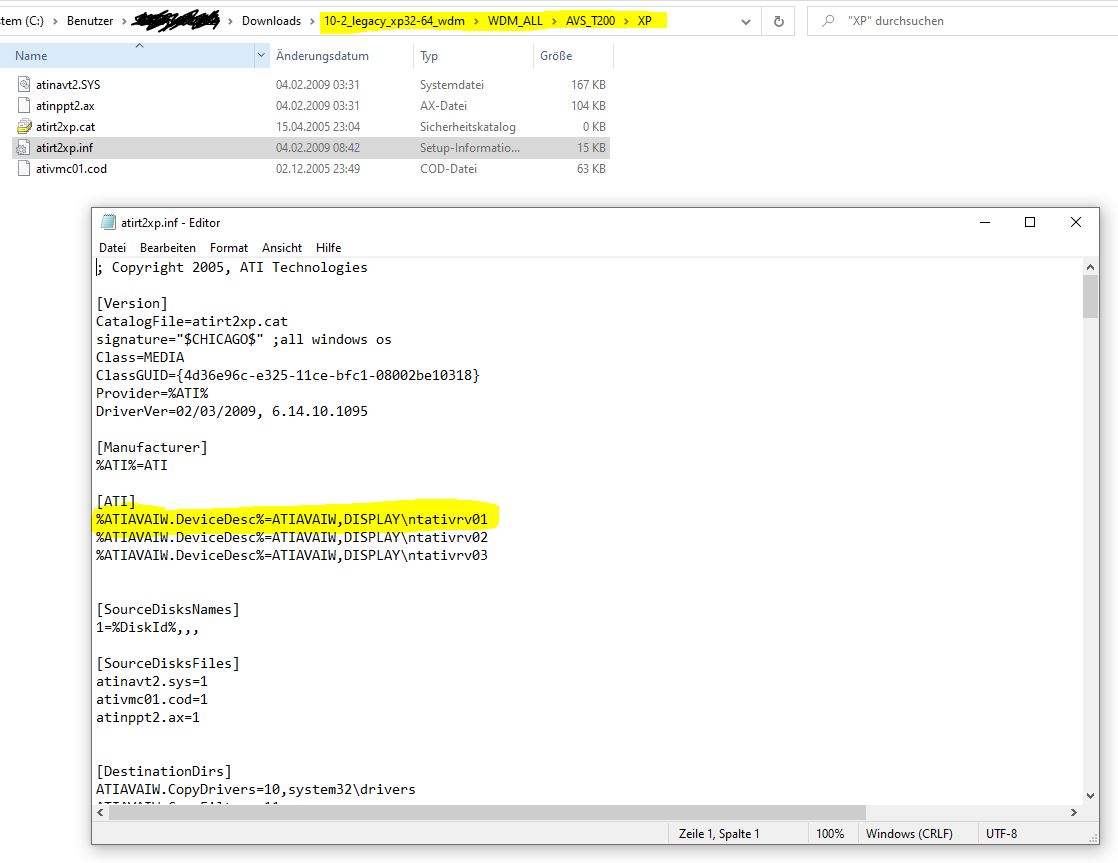
Task: Open the Datei menu in Editor
Action: tap(112, 247)
